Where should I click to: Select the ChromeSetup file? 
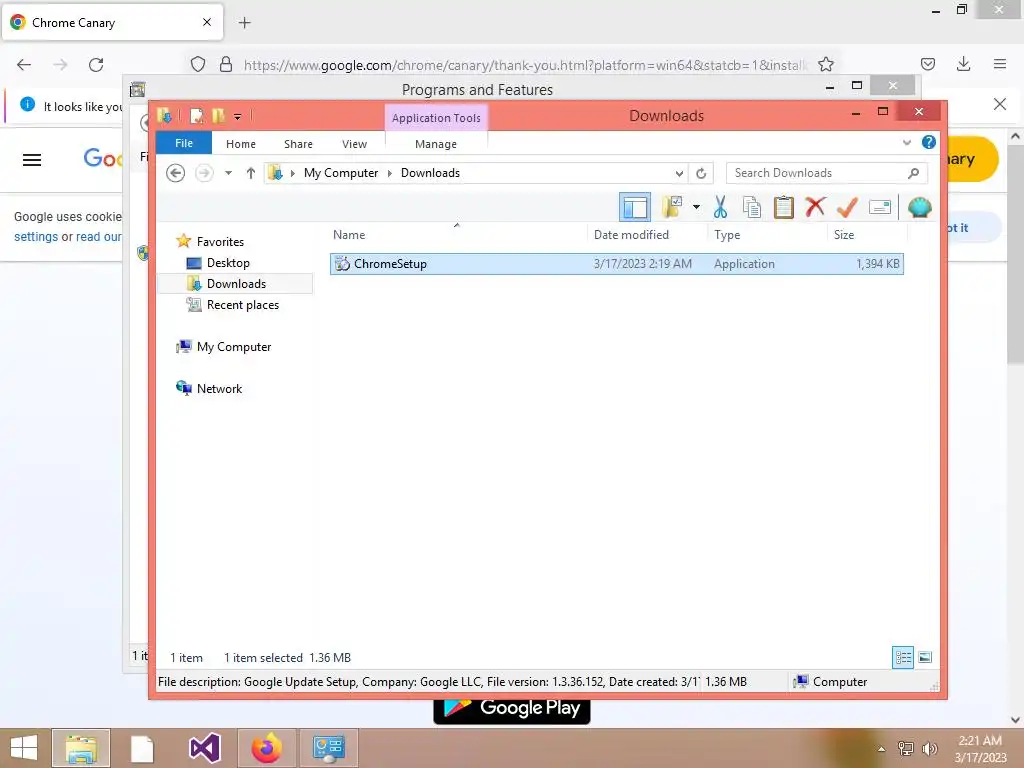coord(616,264)
